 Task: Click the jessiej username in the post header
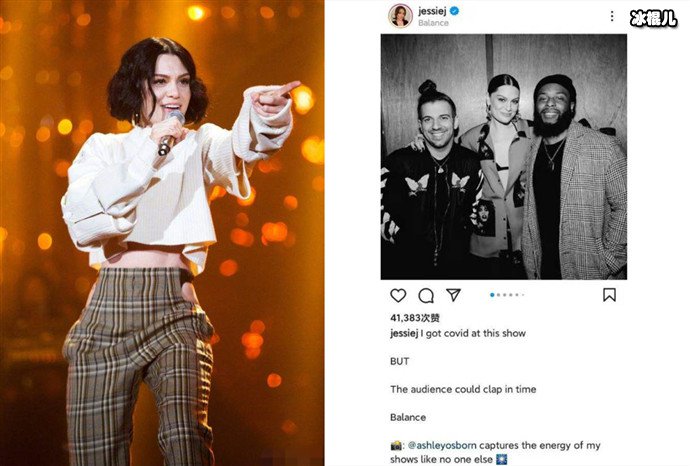point(432,11)
